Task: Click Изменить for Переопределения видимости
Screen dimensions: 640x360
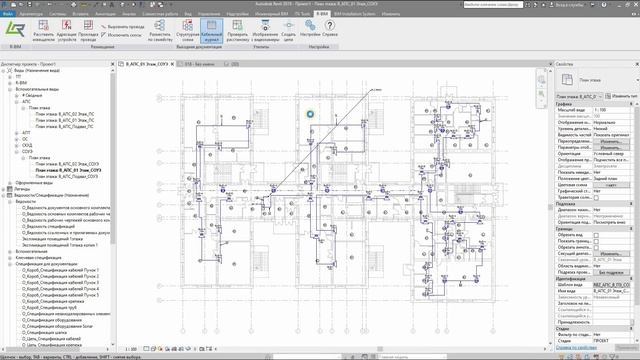Action: pyautogui.click(x=611, y=141)
